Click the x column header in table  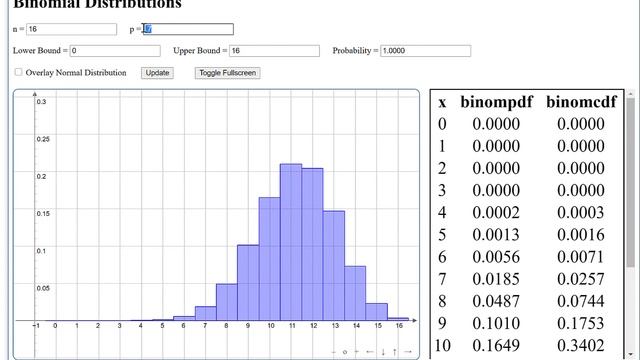442,103
